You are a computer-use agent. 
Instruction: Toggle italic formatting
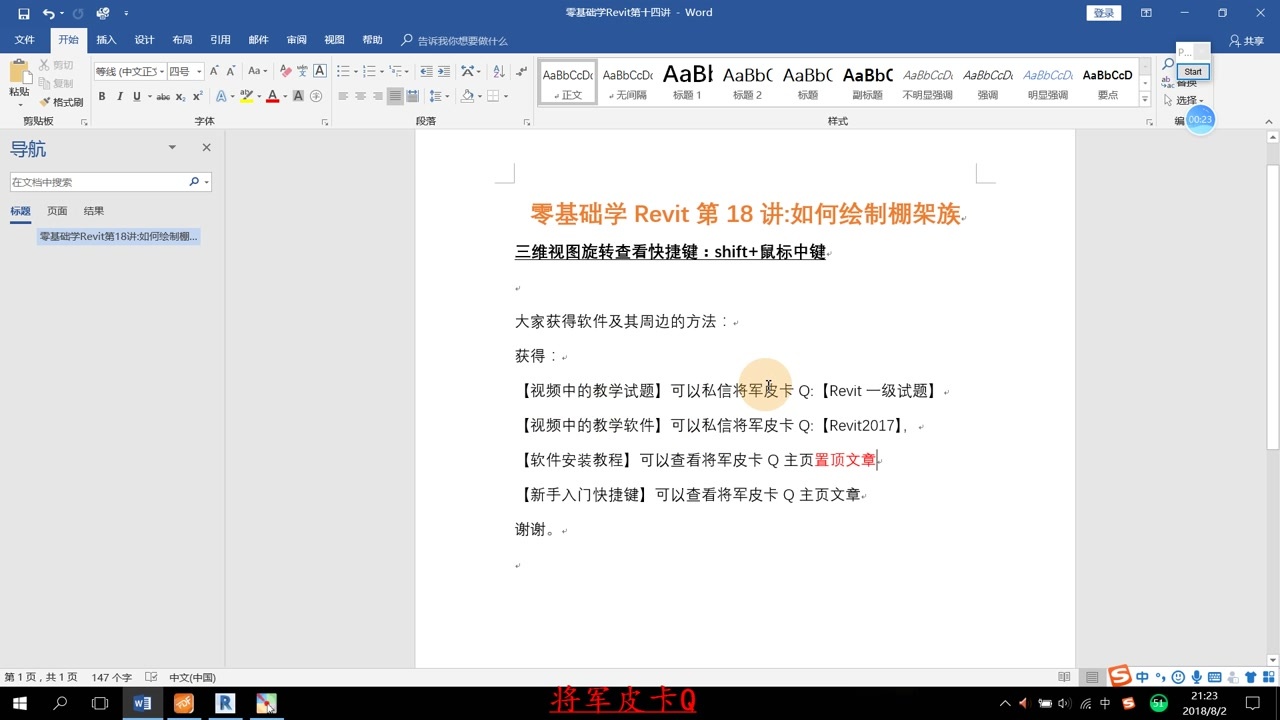pos(119,97)
